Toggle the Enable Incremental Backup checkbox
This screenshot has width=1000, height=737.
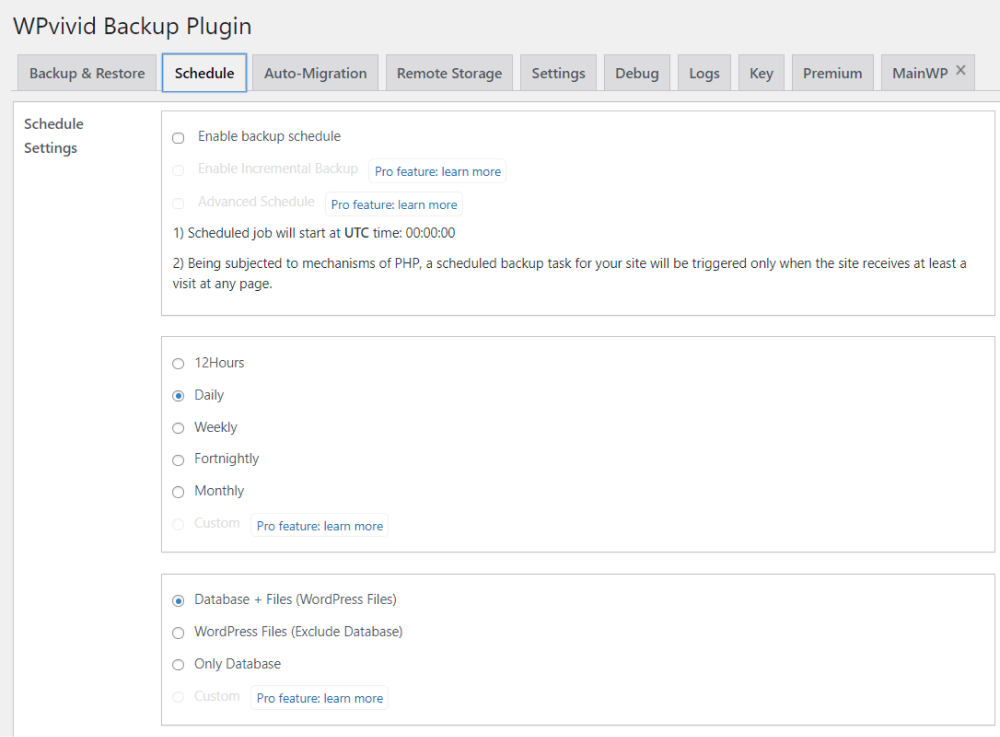(179, 170)
